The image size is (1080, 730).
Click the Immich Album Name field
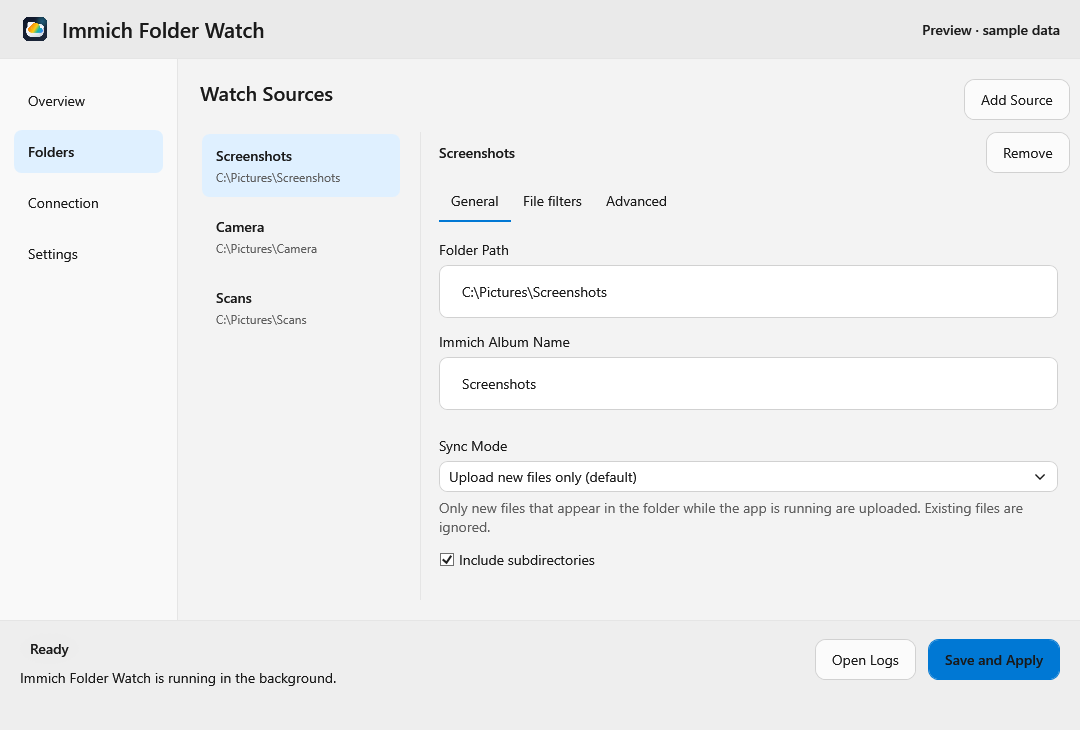pos(748,384)
